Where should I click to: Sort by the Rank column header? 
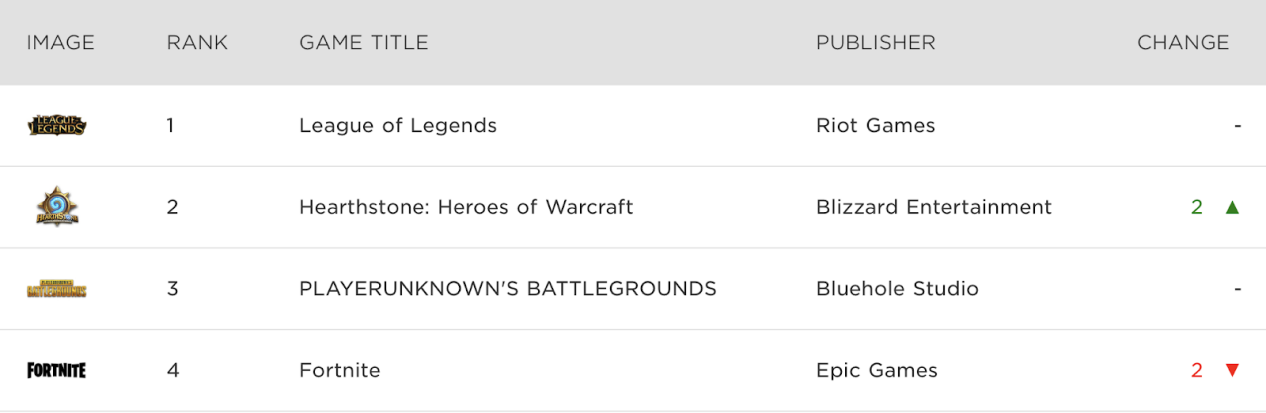click(197, 43)
